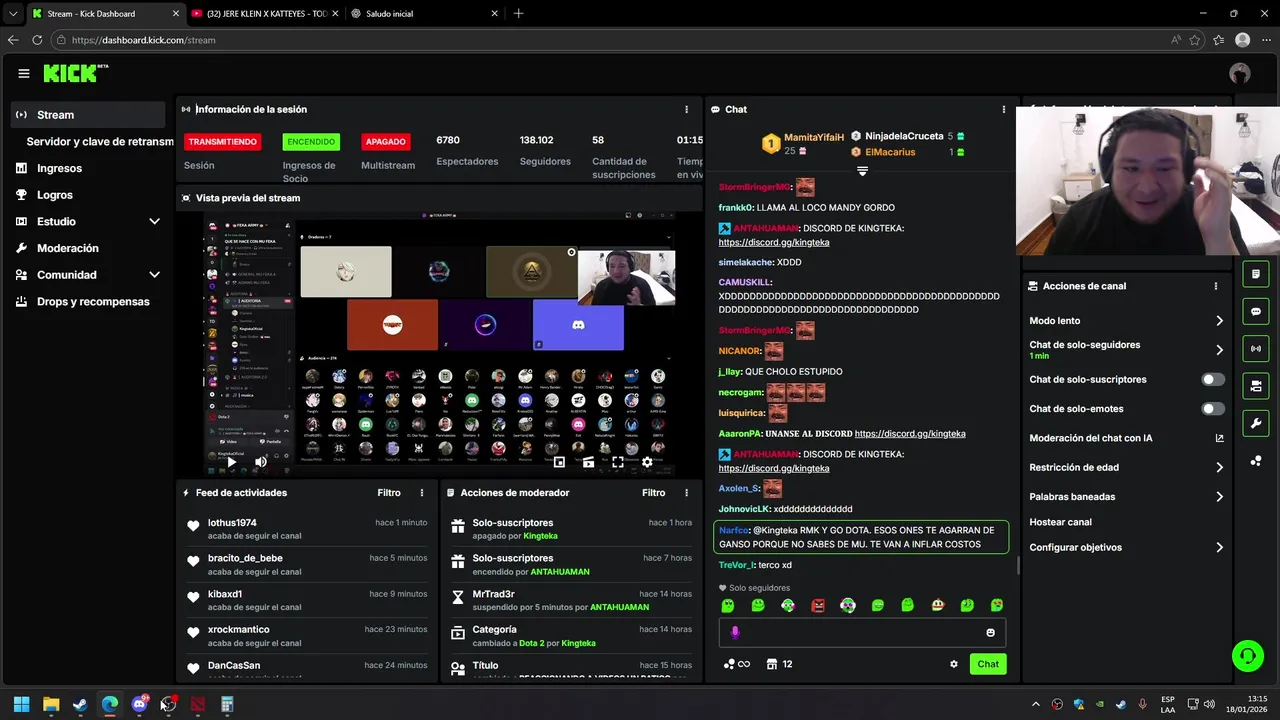1280x720 pixels.
Task: Click the purple microphone icon in chat box
Action: click(735, 632)
